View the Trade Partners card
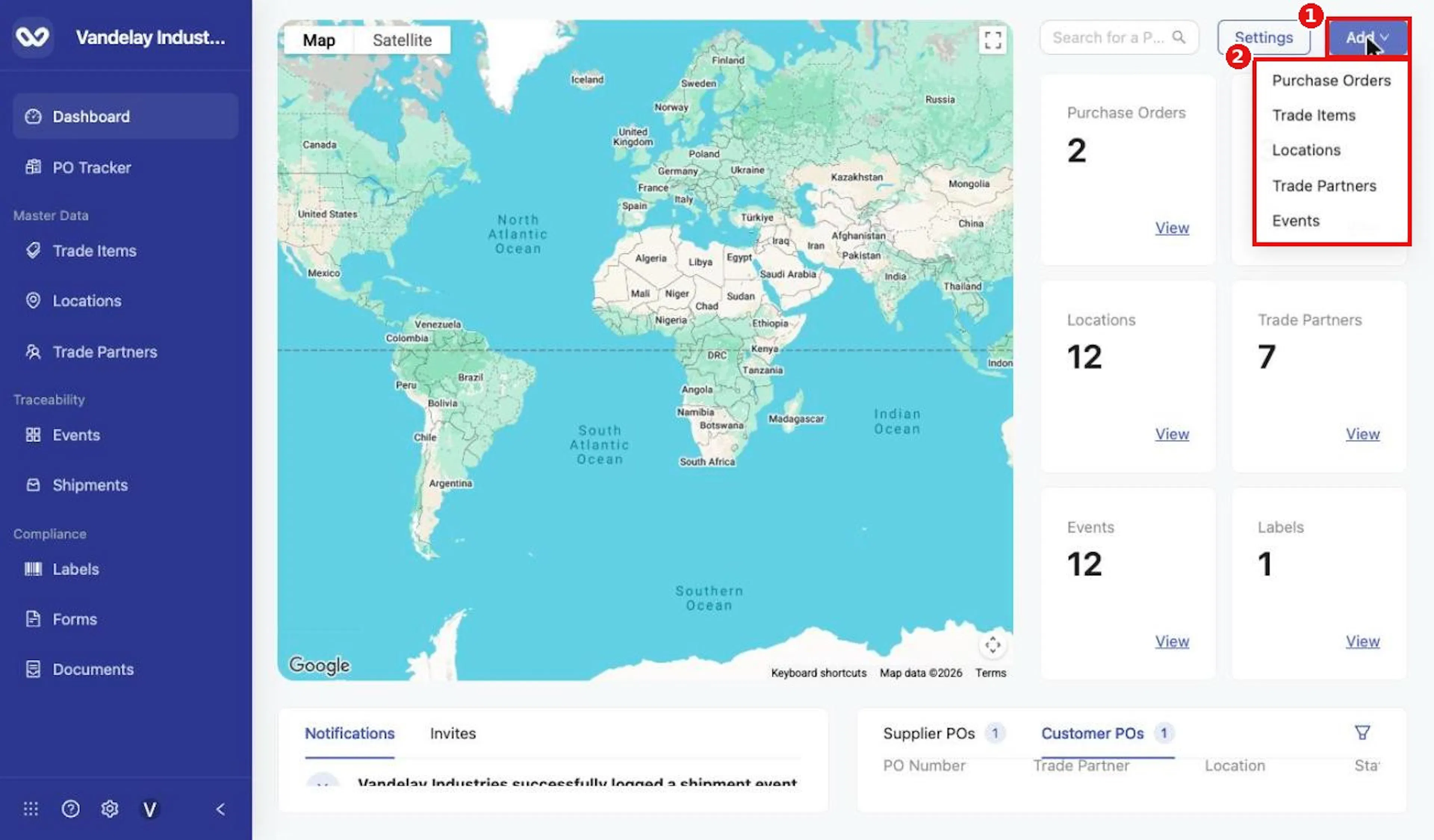Viewport: 1434px width, 840px height. click(x=1362, y=434)
